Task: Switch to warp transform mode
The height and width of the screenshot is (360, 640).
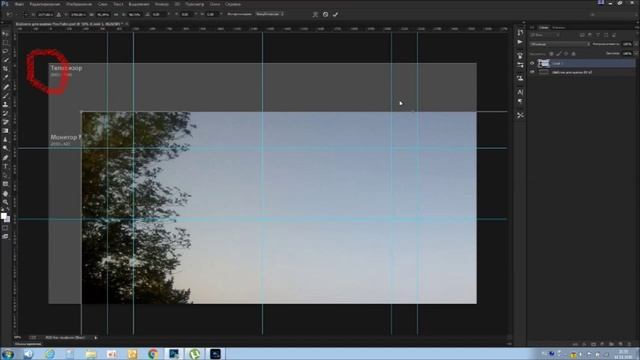Action: point(315,14)
